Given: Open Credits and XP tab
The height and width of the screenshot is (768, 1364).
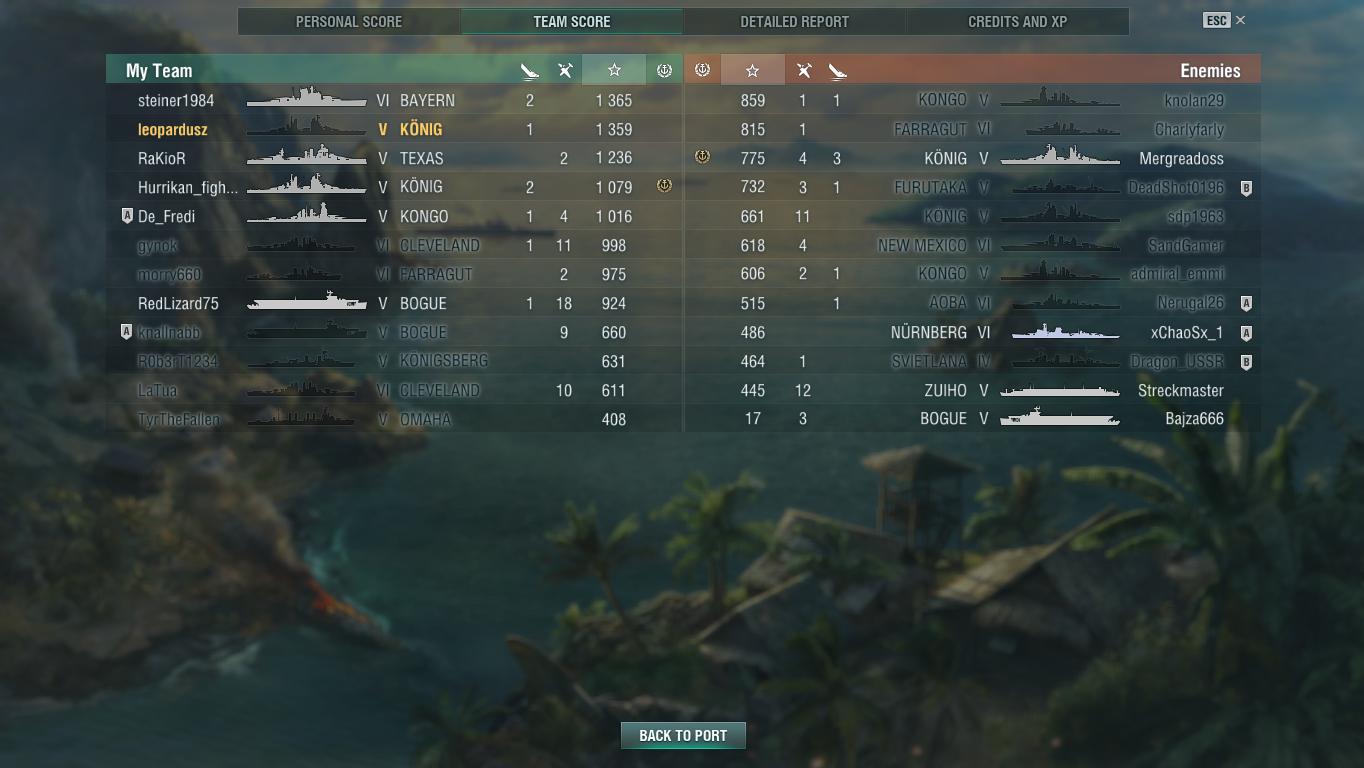Looking at the screenshot, I should click(1017, 21).
